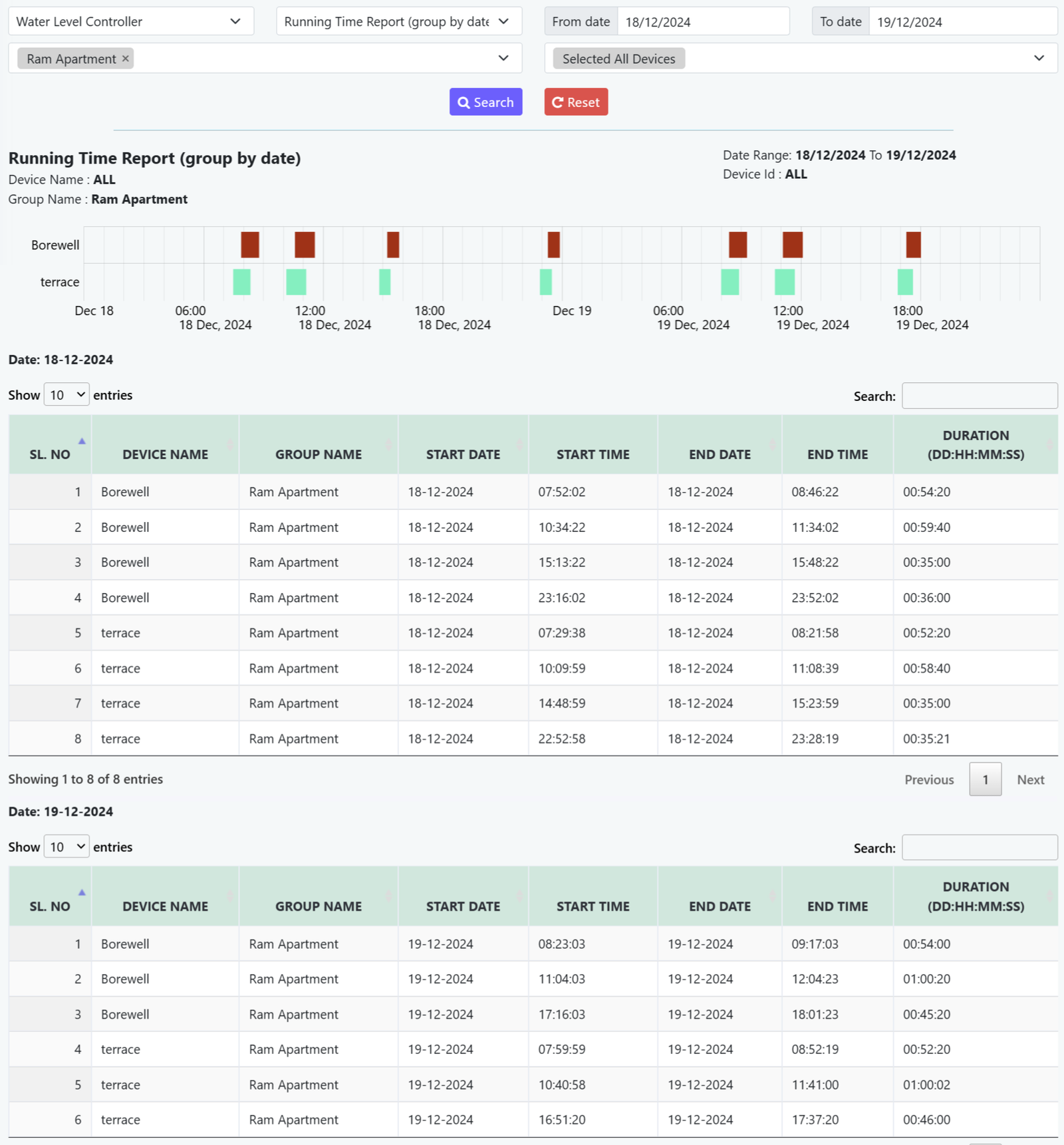Focus the 18-12-2024 table search box
Viewport: 1064px width, 1145px height.
tap(979, 396)
